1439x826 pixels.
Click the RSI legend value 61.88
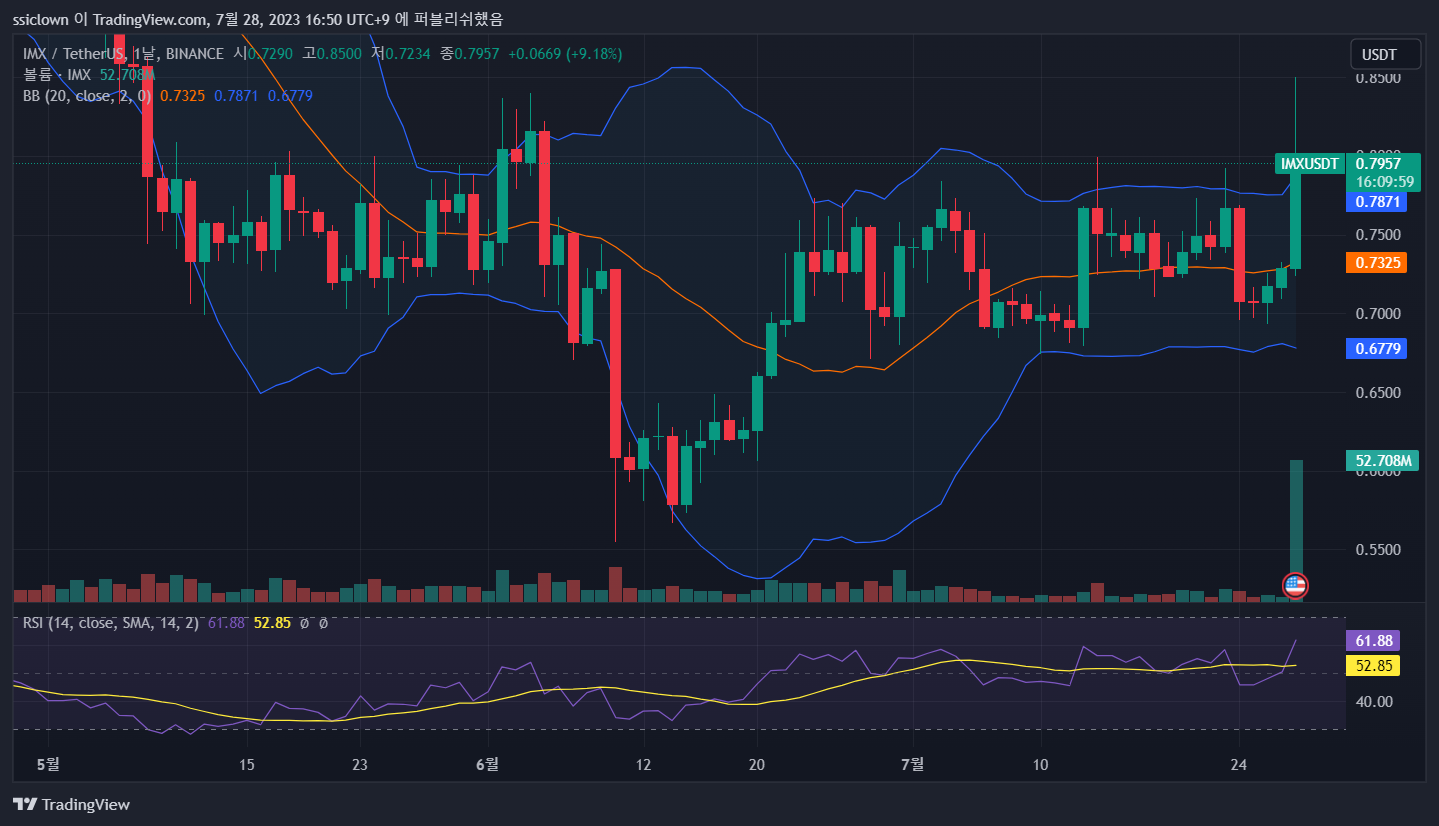coord(227,623)
